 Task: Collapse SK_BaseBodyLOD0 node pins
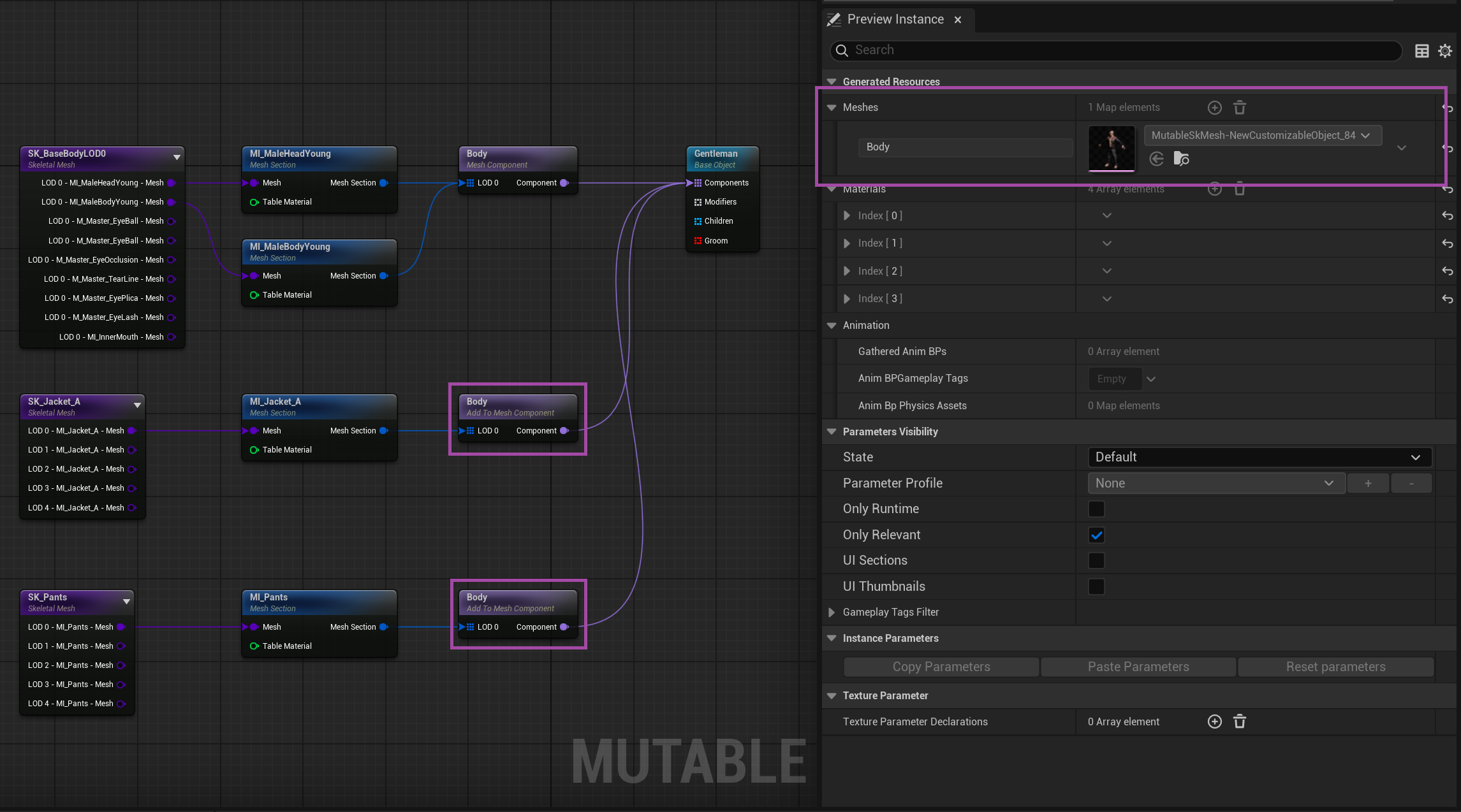[177, 157]
